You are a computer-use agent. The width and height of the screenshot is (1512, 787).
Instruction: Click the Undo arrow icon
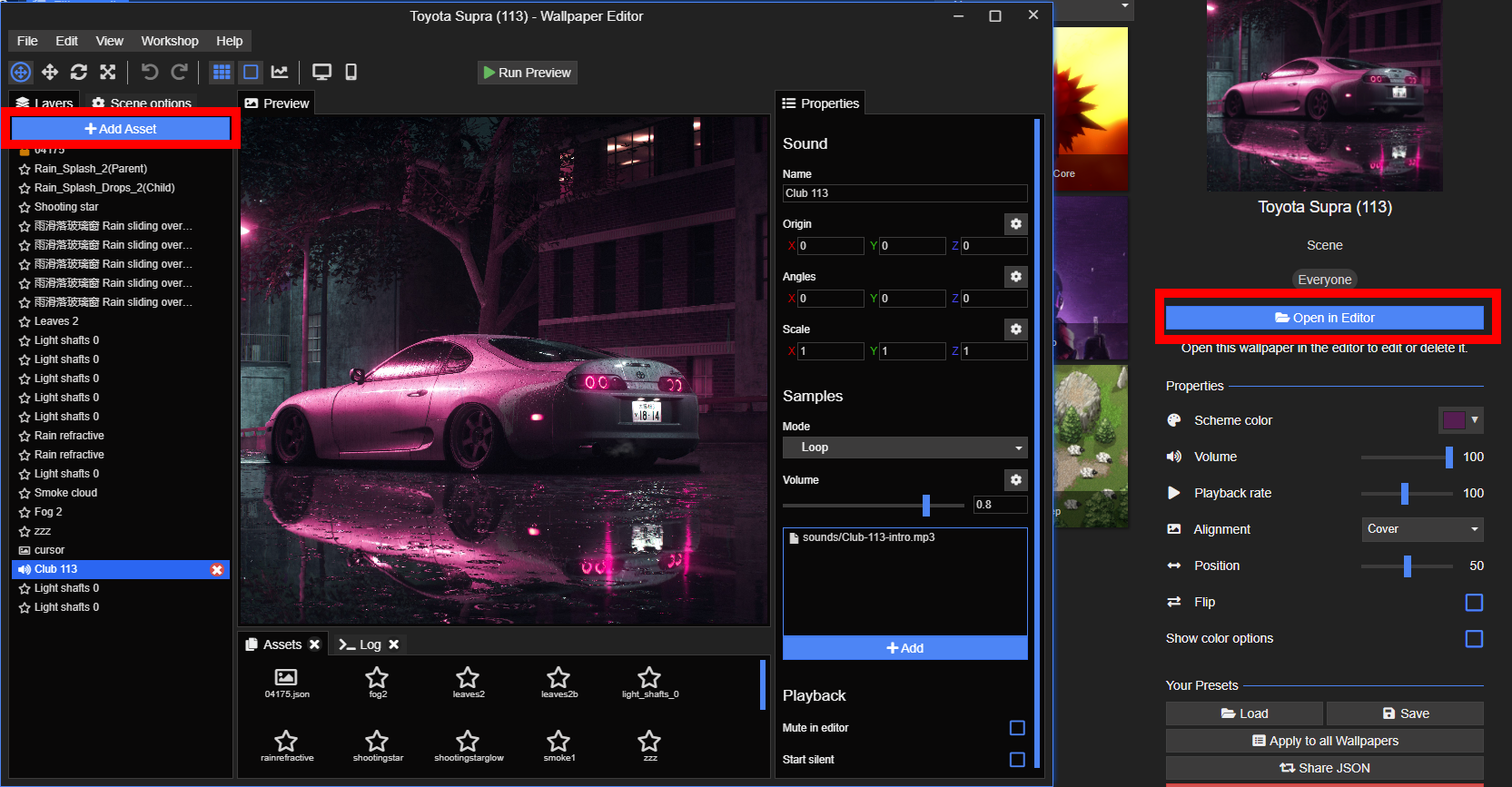tap(150, 72)
